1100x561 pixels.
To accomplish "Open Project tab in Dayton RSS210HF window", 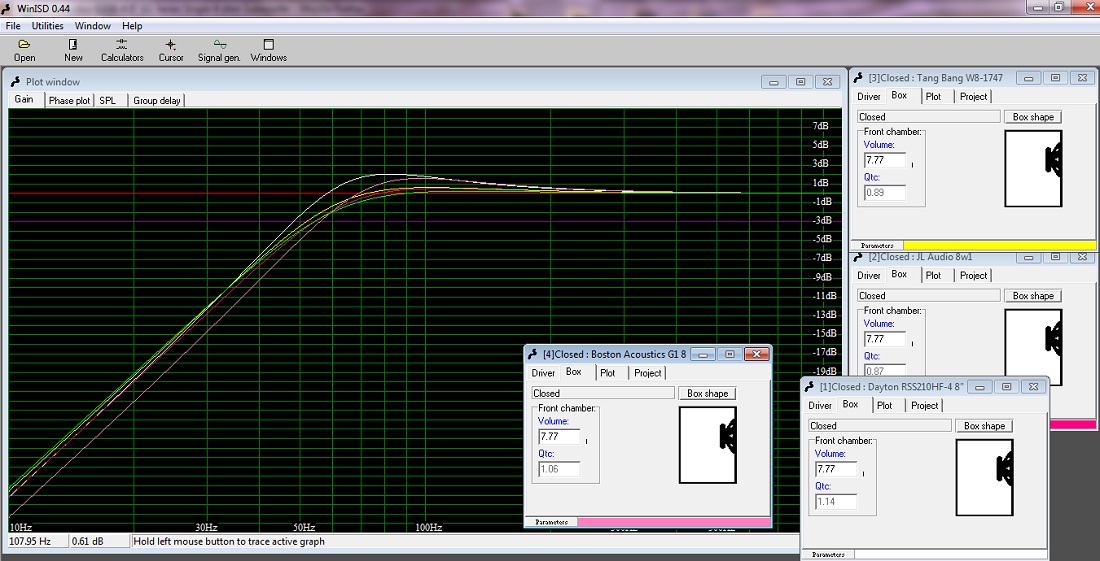I will [925, 405].
